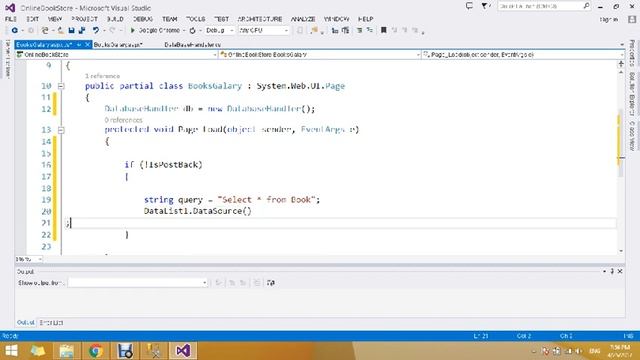Open the VIEW menu
Image resolution: width=640 pixels, height=360 pixels.
tap(55, 19)
